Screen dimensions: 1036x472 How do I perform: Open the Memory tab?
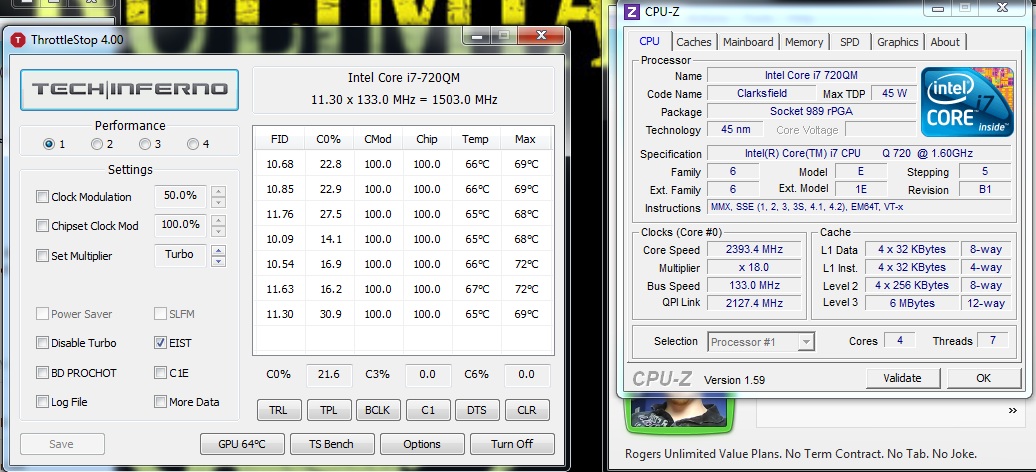[x=803, y=42]
